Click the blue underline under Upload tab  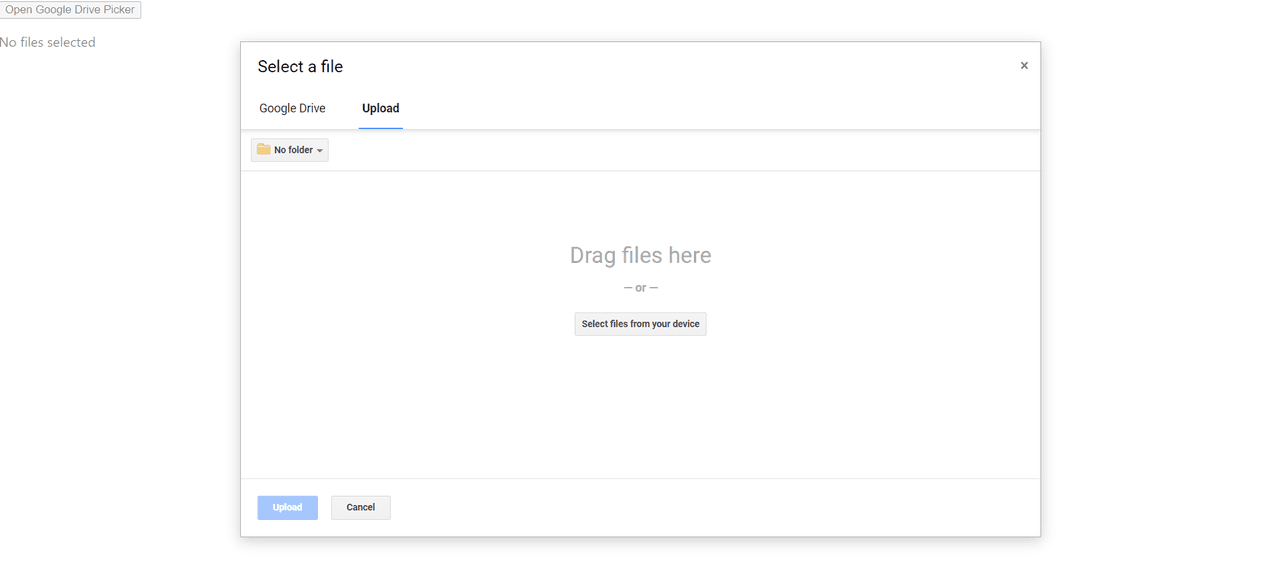click(x=380, y=128)
